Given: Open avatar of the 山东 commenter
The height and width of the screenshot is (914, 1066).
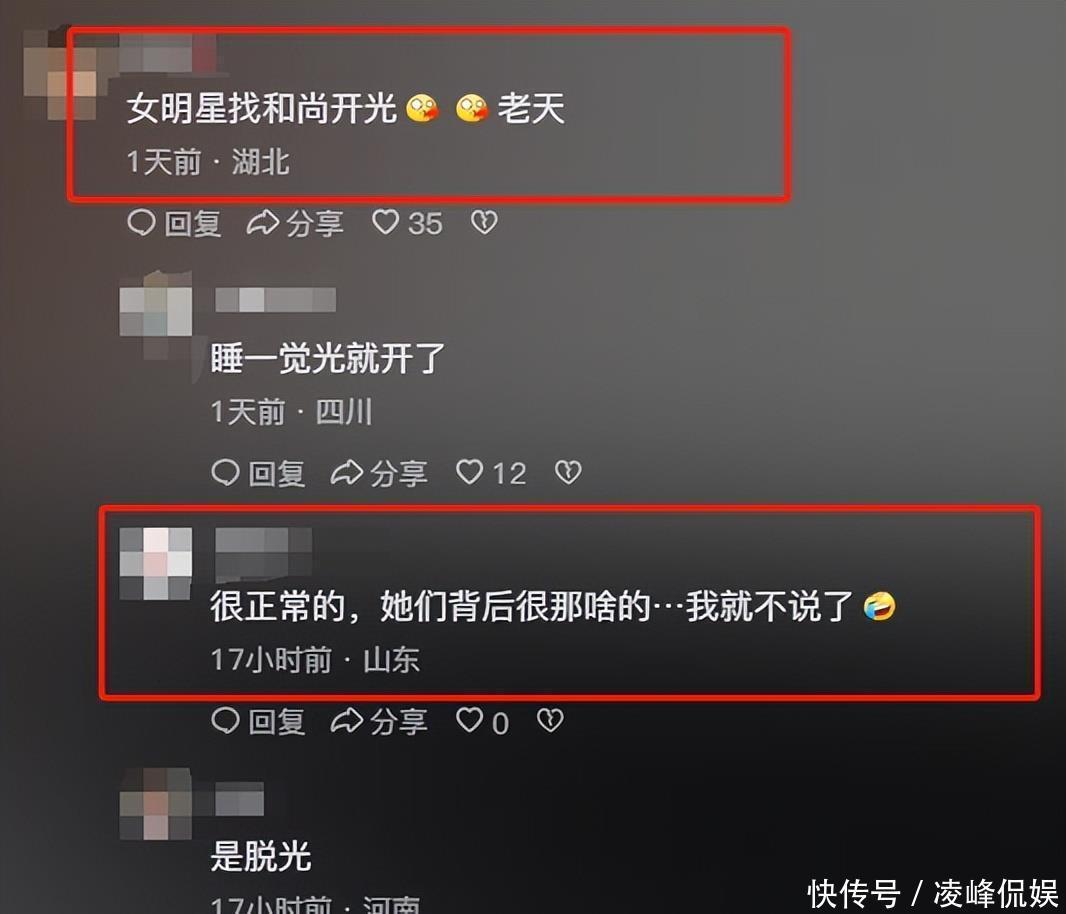Looking at the screenshot, I should pyautogui.click(x=156, y=564).
